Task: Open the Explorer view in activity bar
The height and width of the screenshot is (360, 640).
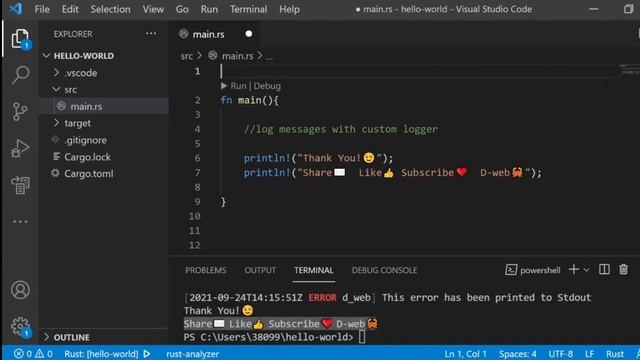Action: pos(20,39)
